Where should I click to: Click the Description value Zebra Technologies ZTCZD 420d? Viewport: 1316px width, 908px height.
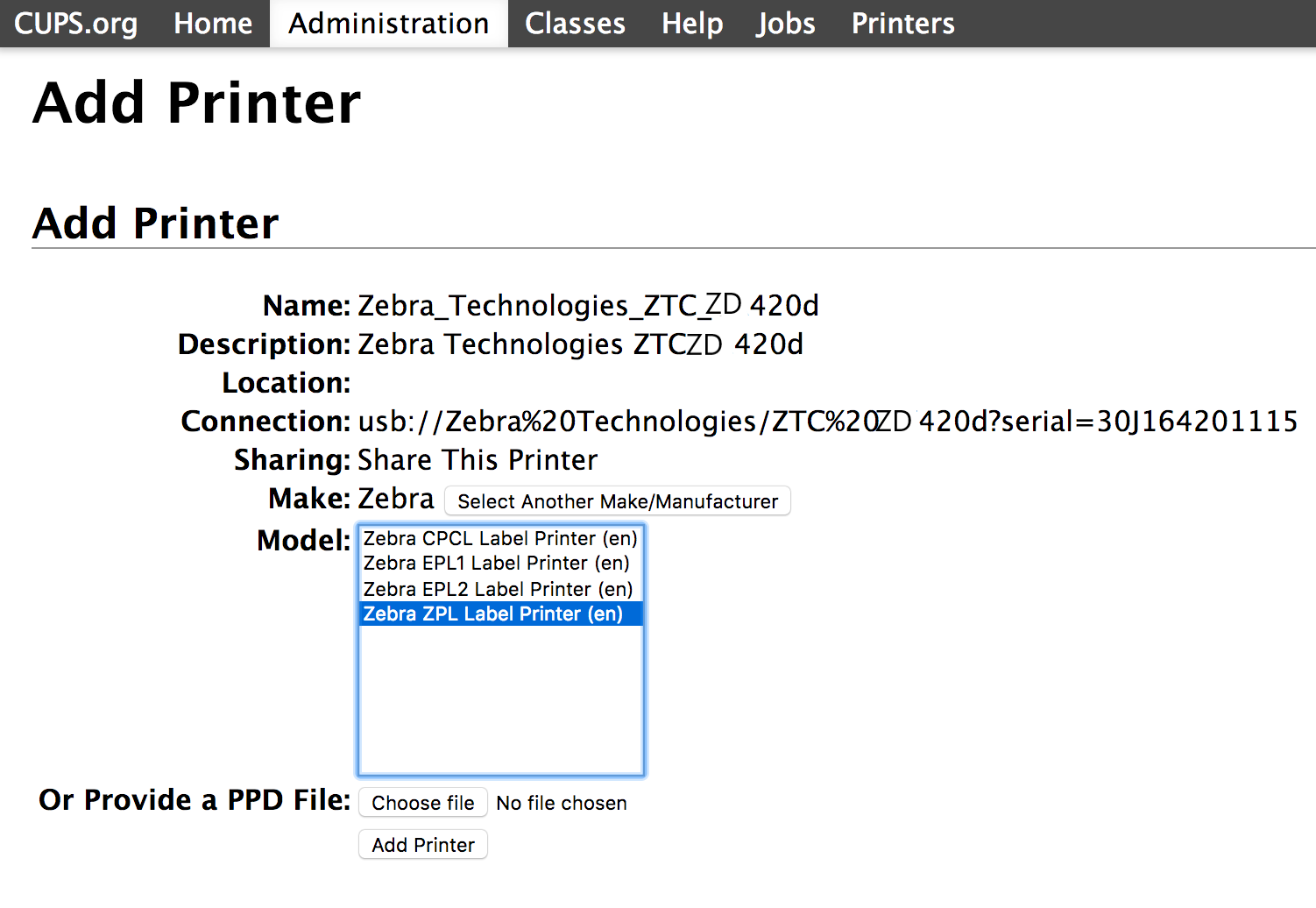pos(580,344)
